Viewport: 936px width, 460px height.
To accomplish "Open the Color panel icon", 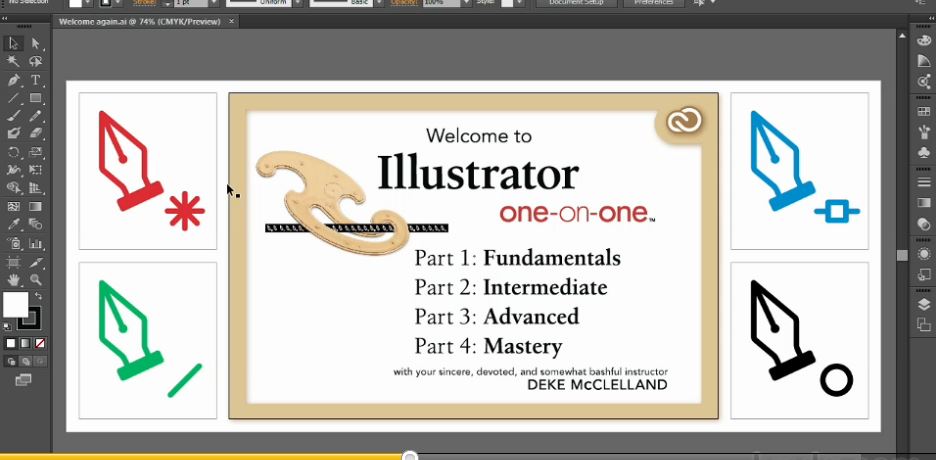I will pos(923,41).
